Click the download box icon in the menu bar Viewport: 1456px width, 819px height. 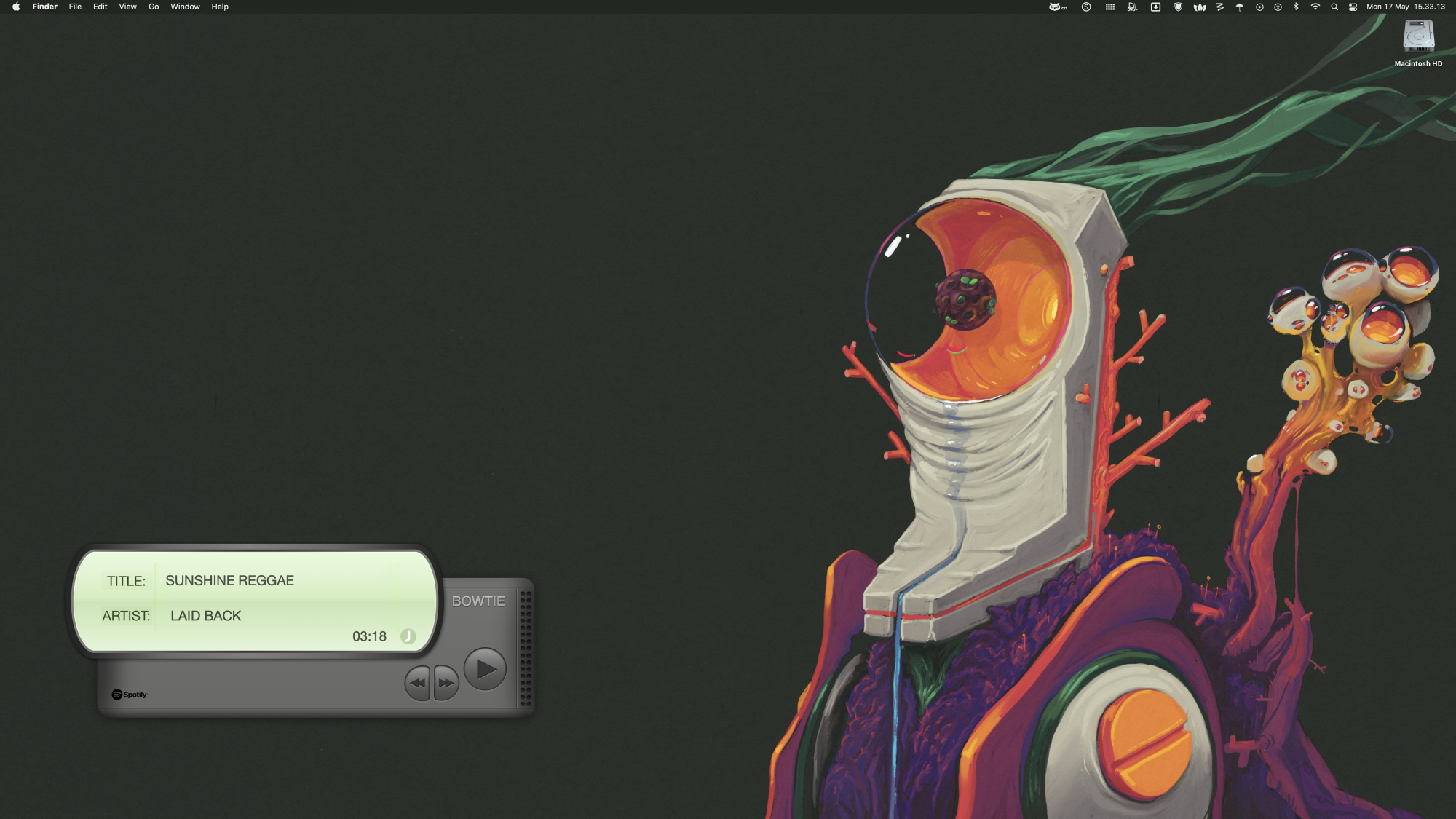[x=1155, y=7]
